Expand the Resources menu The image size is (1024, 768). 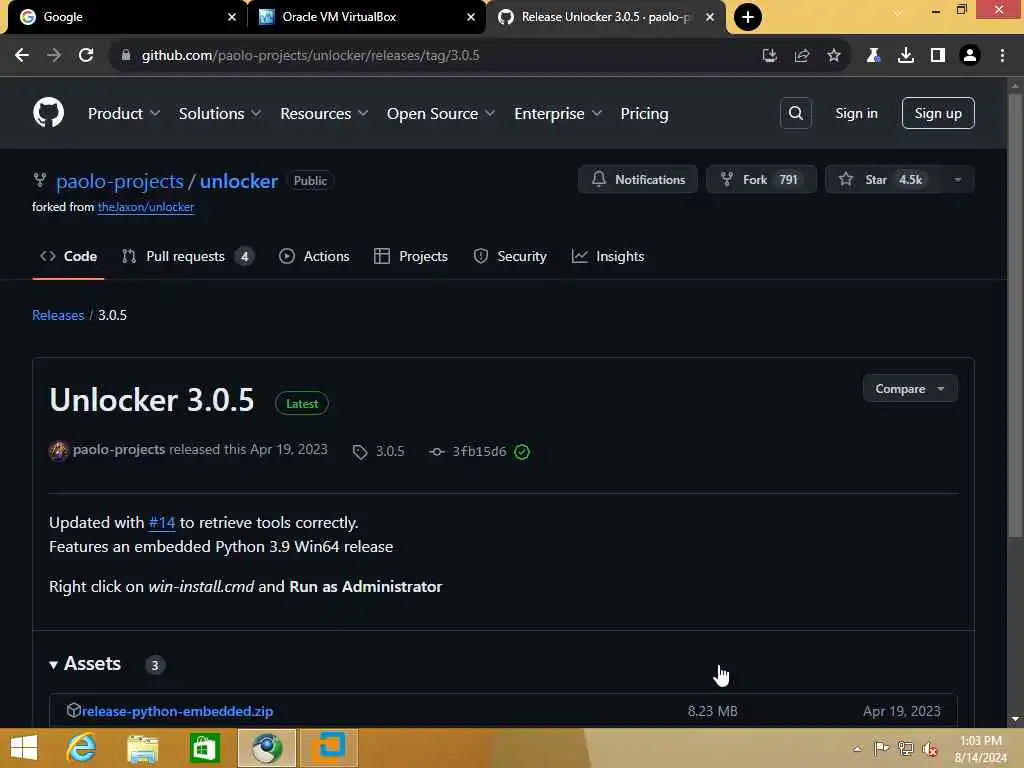(325, 114)
